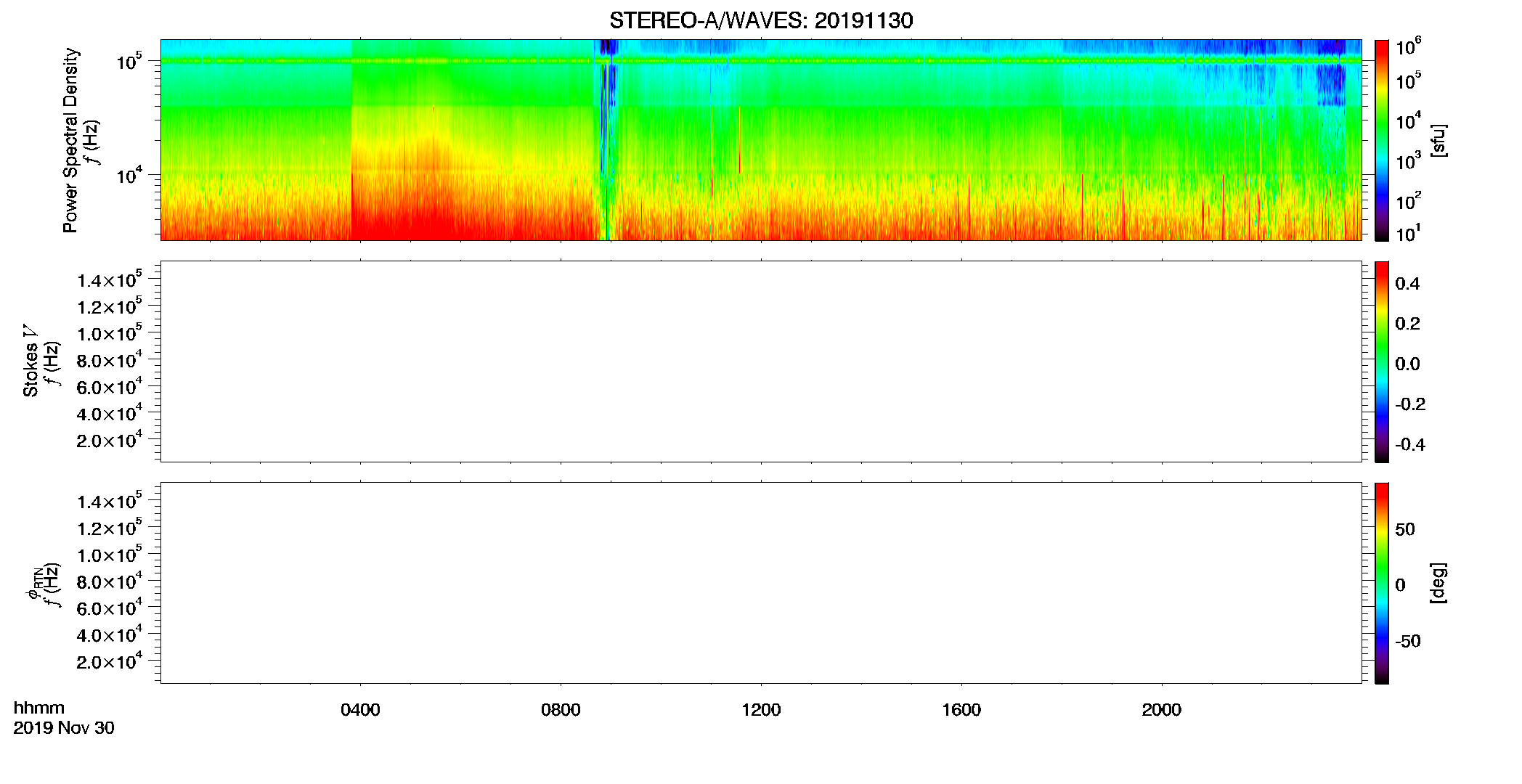Click the 2019 Nov 30 date label

tap(64, 728)
